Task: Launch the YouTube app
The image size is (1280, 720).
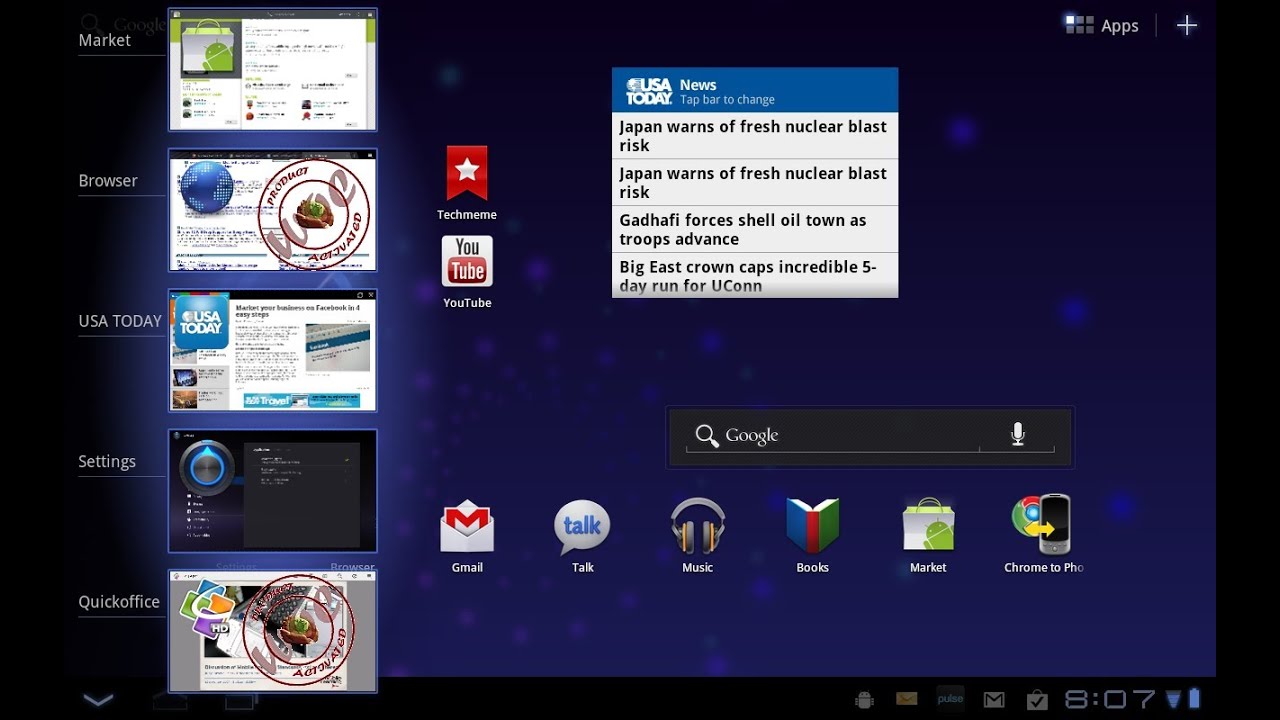Action: [467, 262]
